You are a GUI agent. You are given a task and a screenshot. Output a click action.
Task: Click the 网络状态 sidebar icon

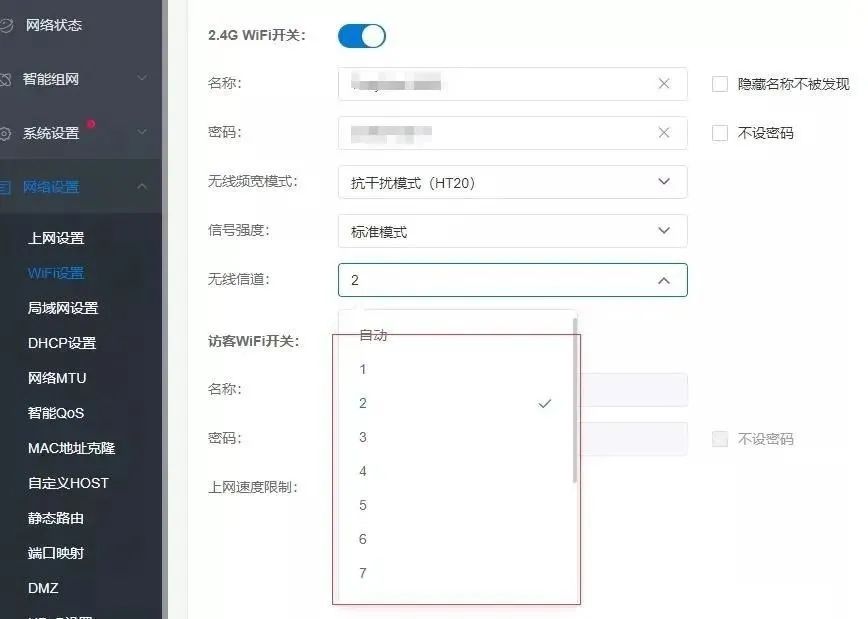point(6,25)
